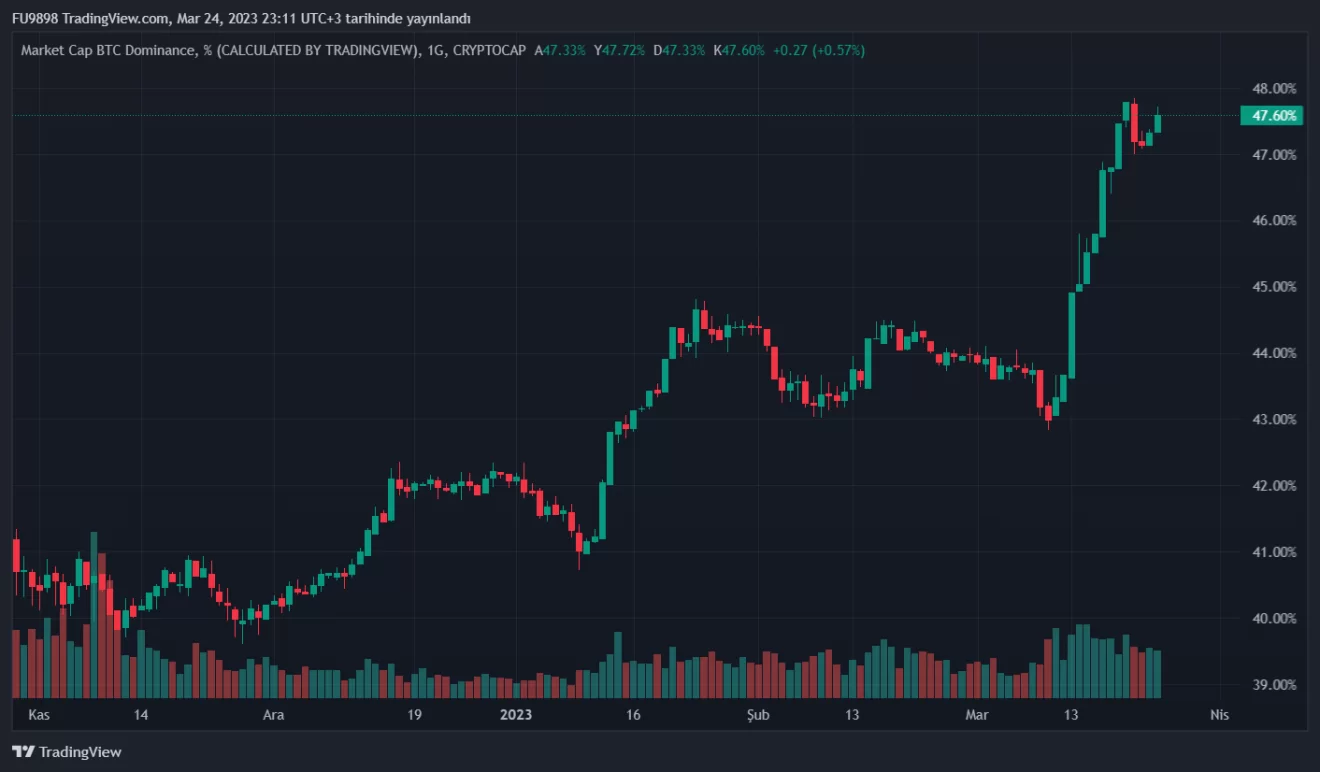
Task: Click the Y47.72% high value in header
Action: (618, 50)
